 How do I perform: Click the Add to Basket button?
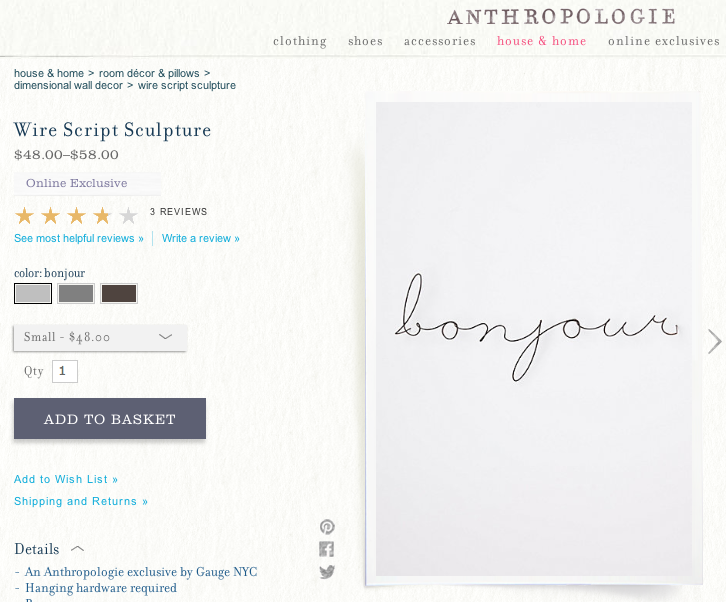pyautogui.click(x=110, y=419)
